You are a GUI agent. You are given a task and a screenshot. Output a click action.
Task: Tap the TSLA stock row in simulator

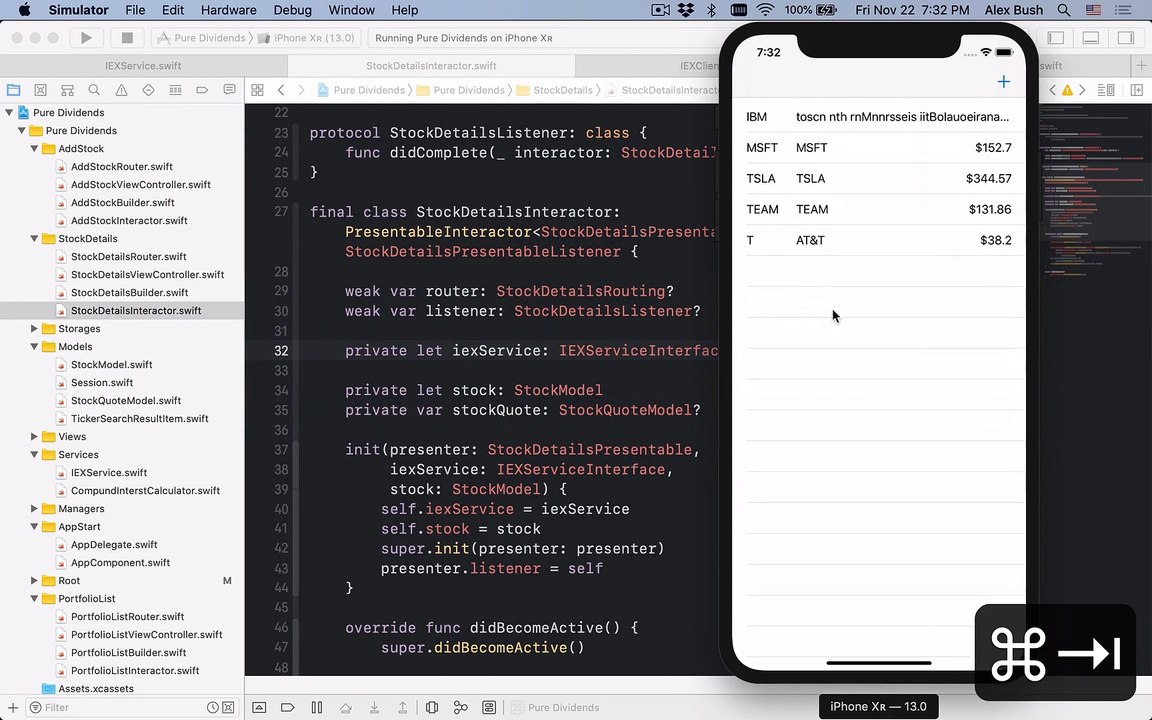[879, 179]
